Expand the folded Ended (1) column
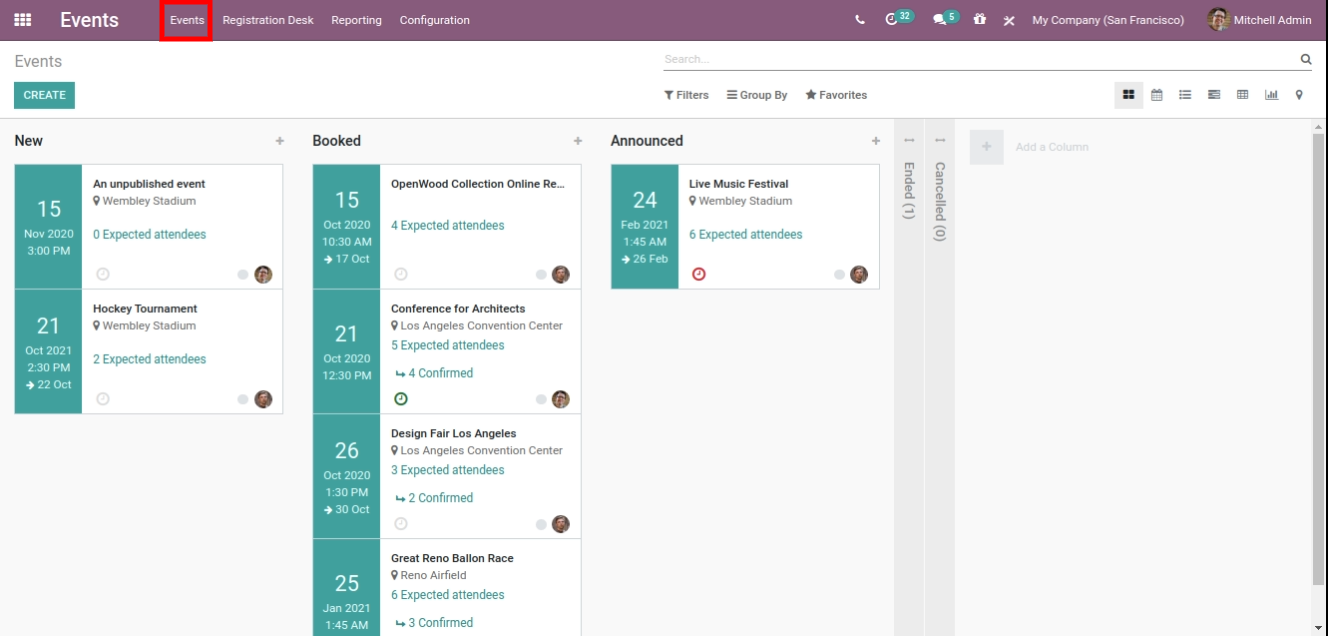 coord(909,190)
